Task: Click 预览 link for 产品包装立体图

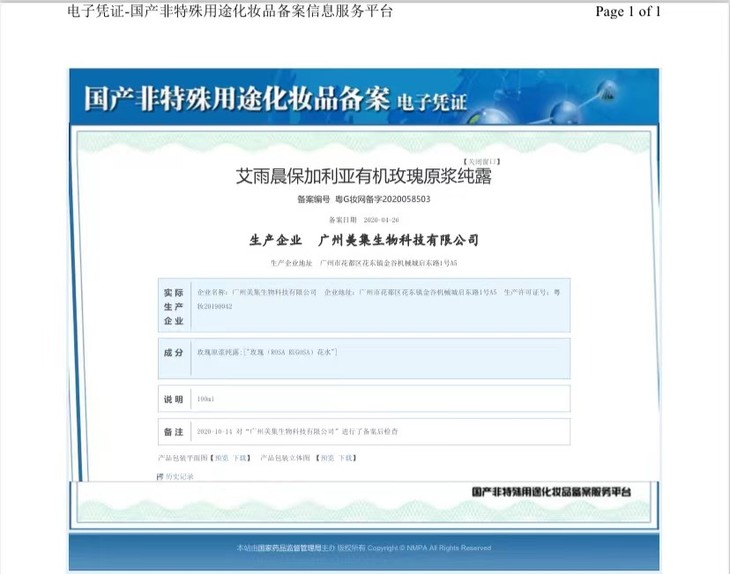Action: pos(327,458)
